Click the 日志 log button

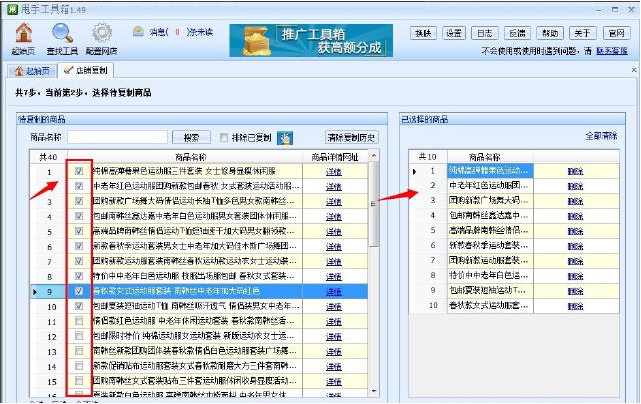coord(485,33)
